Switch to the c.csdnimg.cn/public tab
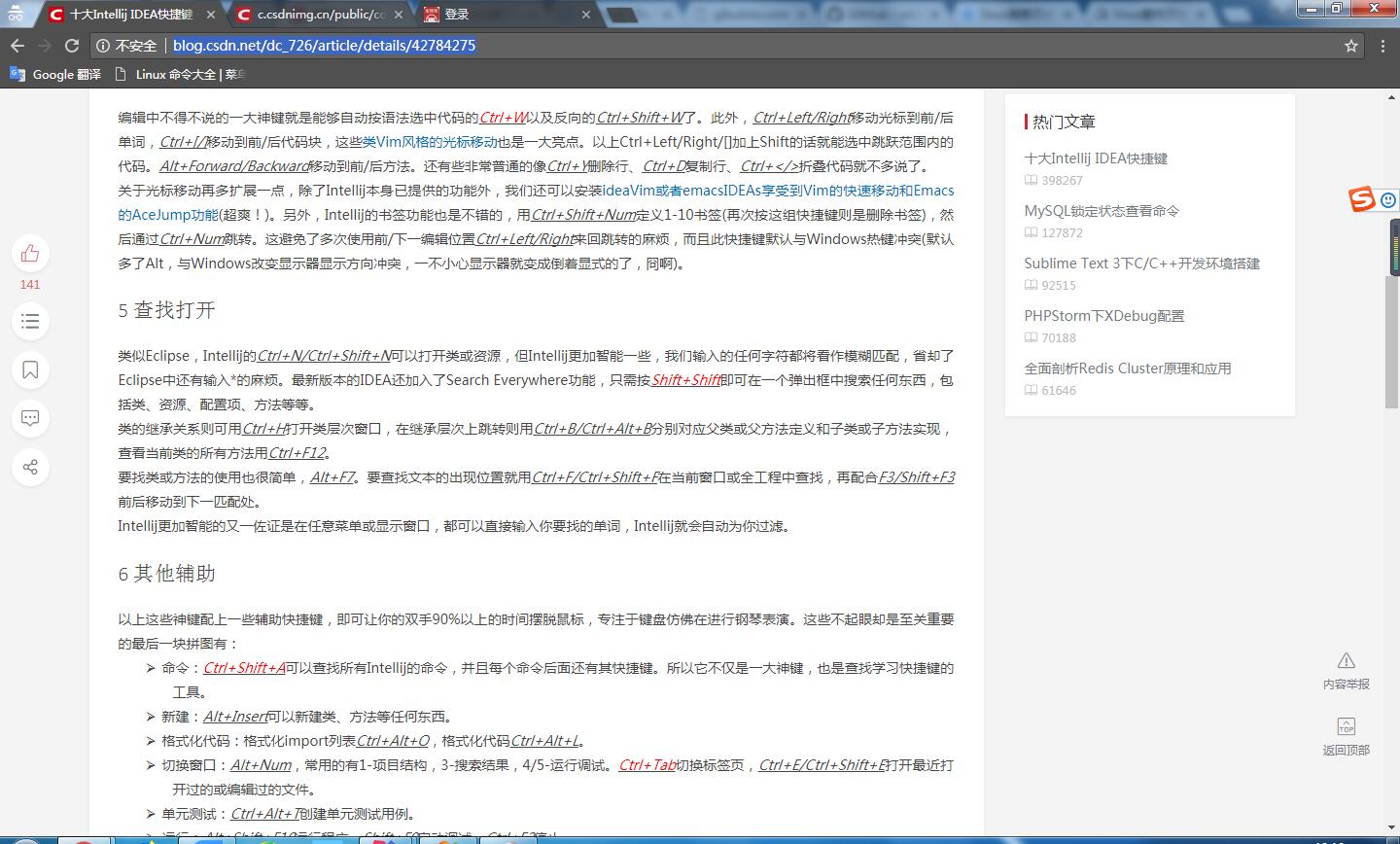 tap(321, 15)
